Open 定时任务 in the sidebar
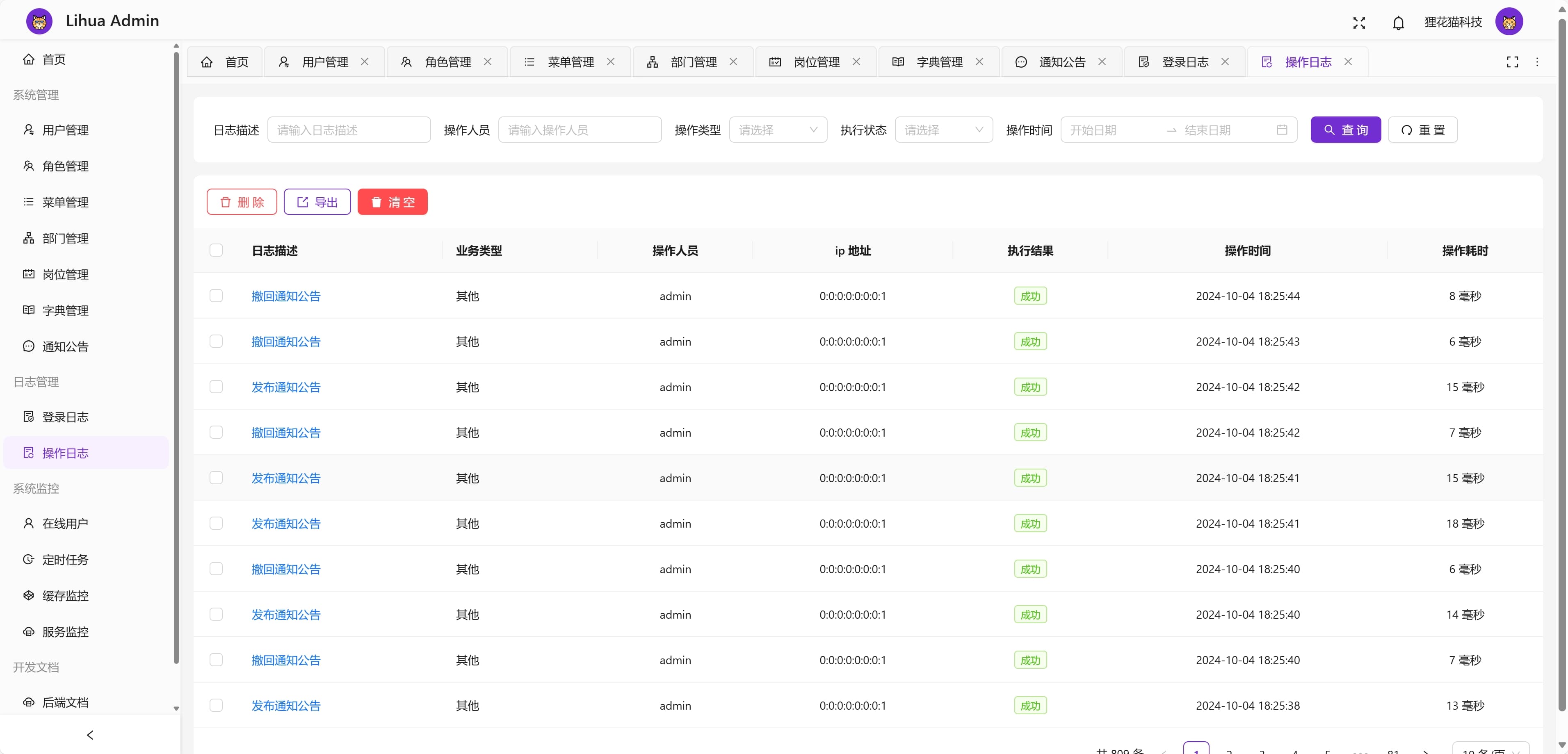The width and height of the screenshot is (1568, 754). [x=64, y=560]
